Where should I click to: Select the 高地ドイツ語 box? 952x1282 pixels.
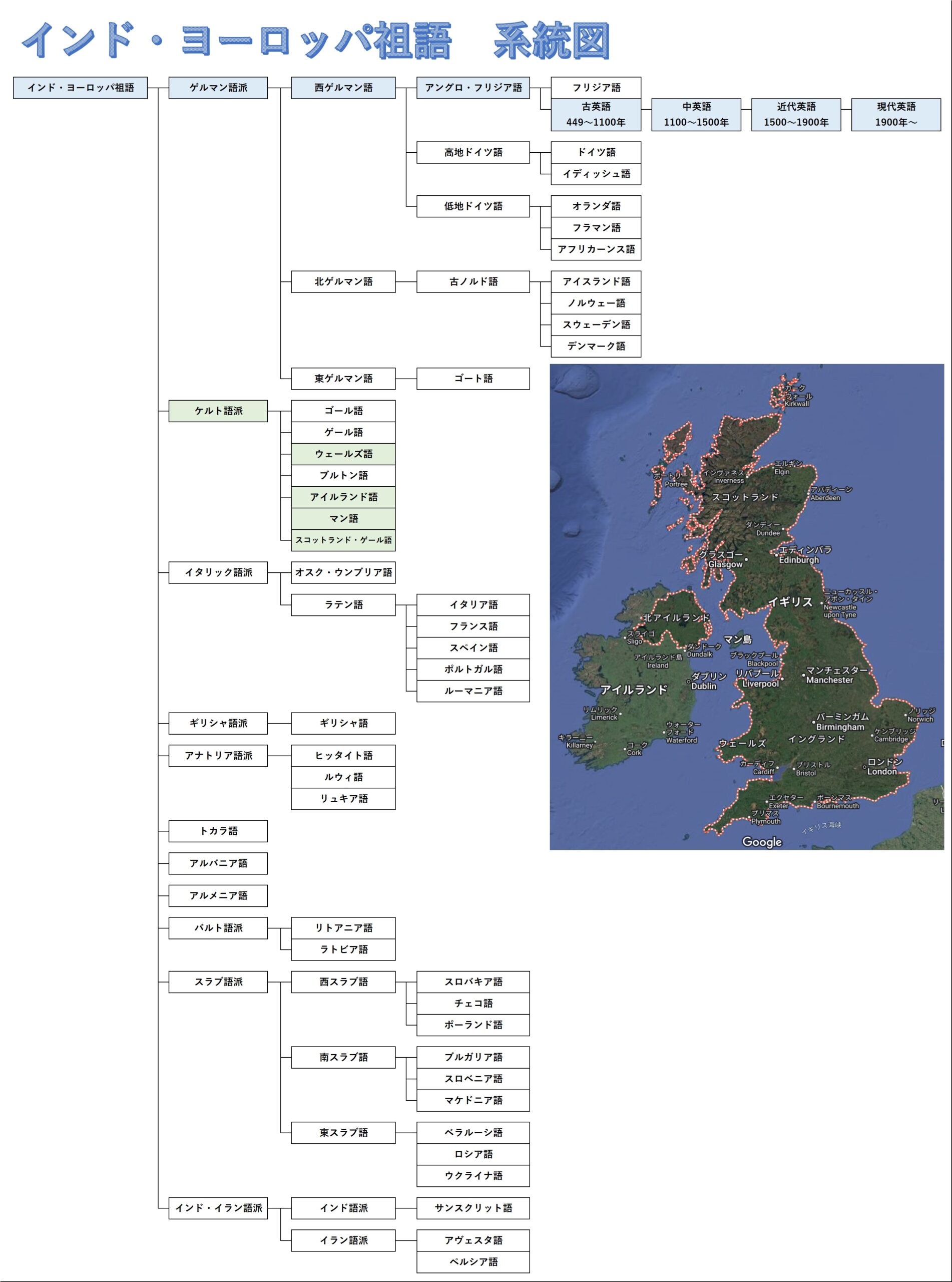click(x=473, y=152)
